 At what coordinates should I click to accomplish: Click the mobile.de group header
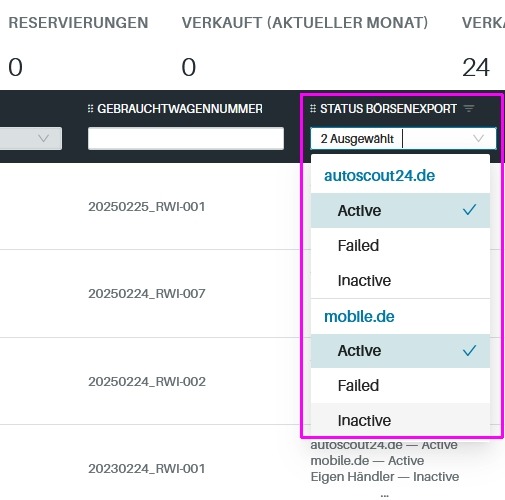point(359,316)
